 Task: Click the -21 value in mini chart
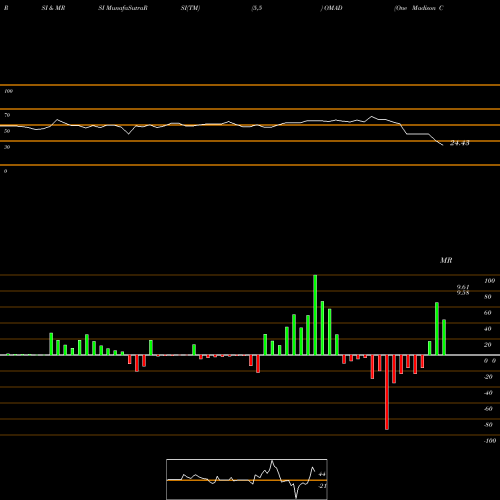[322, 486]
